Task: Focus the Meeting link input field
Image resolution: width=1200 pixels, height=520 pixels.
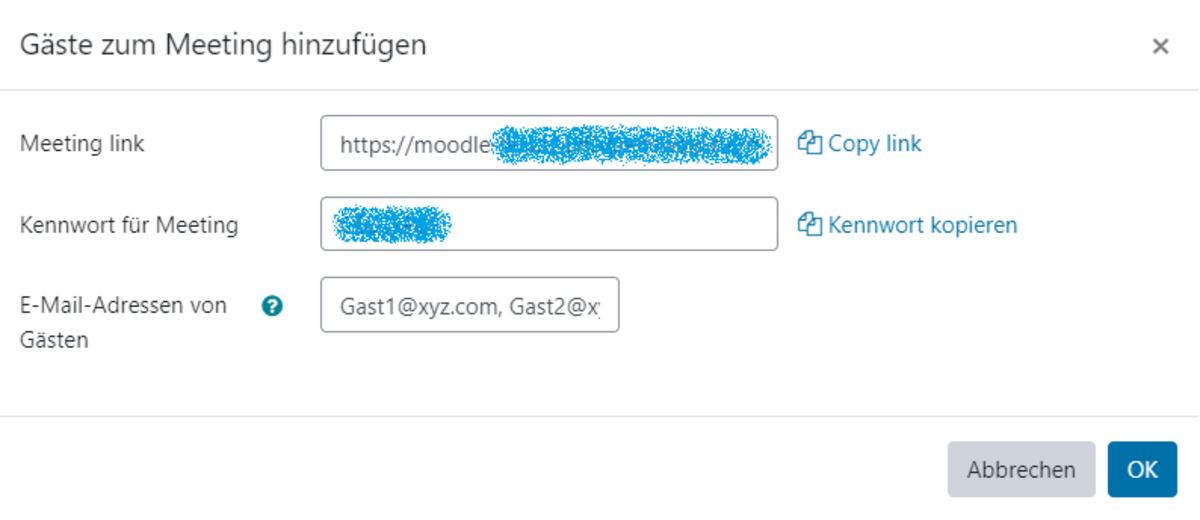Action: point(549,143)
